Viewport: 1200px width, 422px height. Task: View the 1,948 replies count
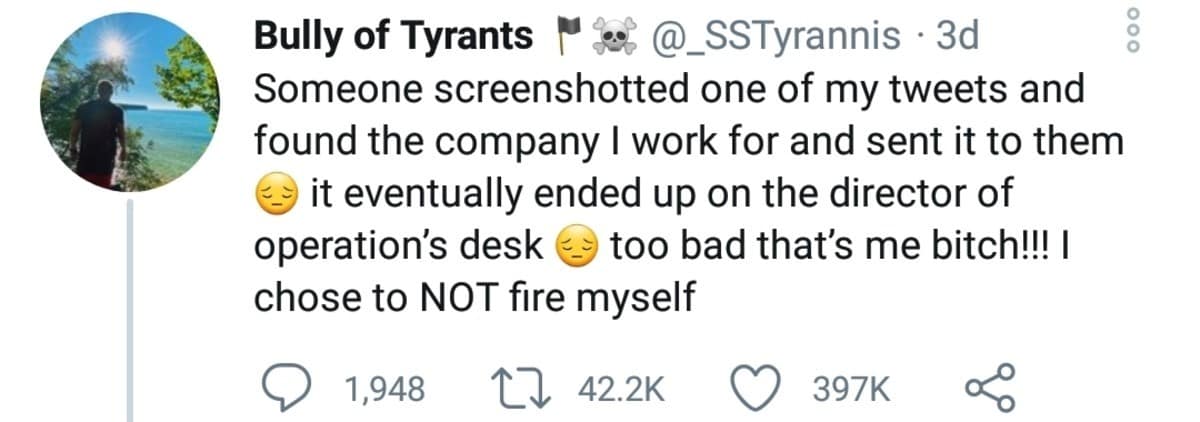[385, 388]
